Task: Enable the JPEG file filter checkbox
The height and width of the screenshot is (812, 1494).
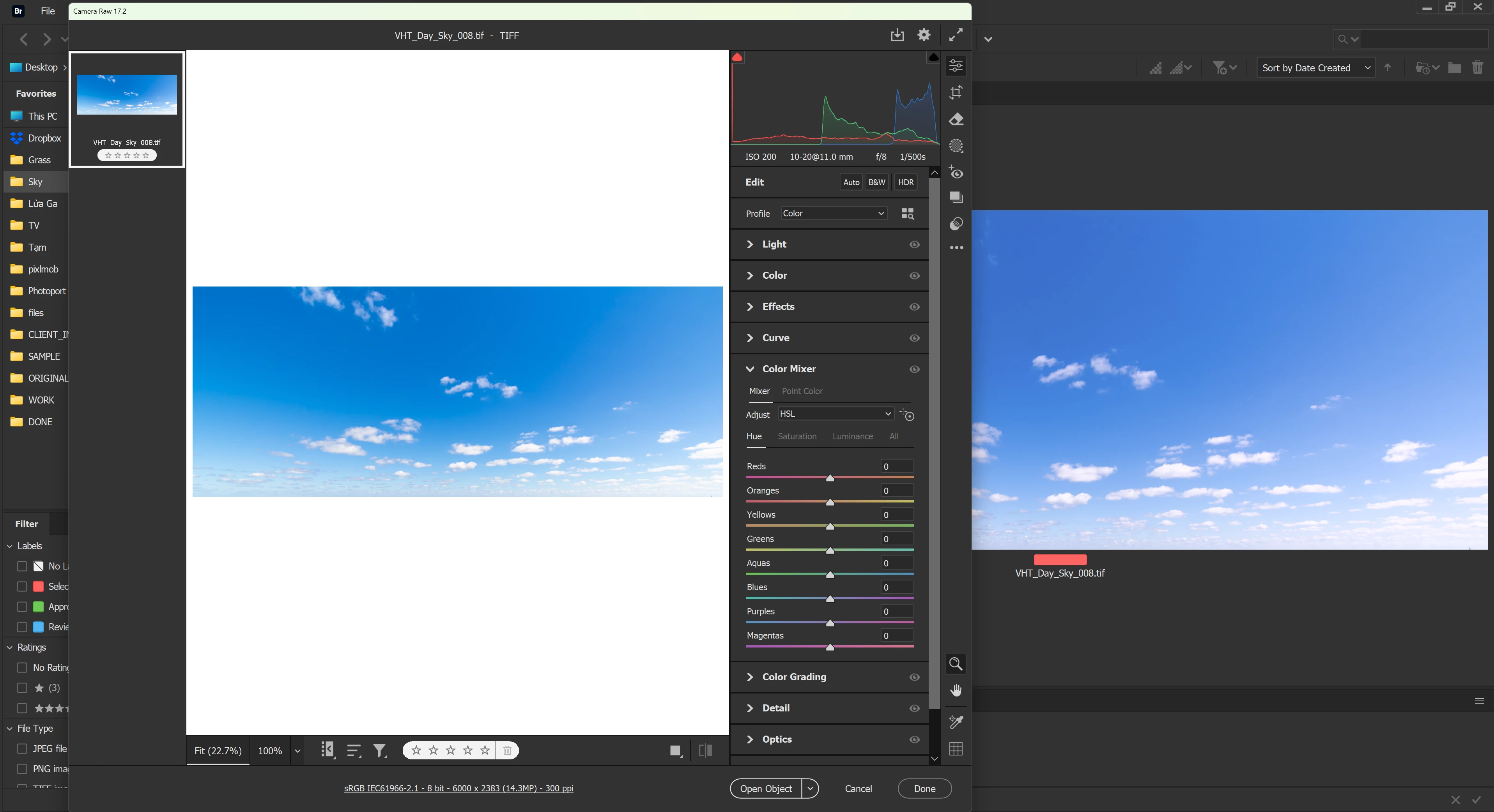Action: (x=22, y=748)
